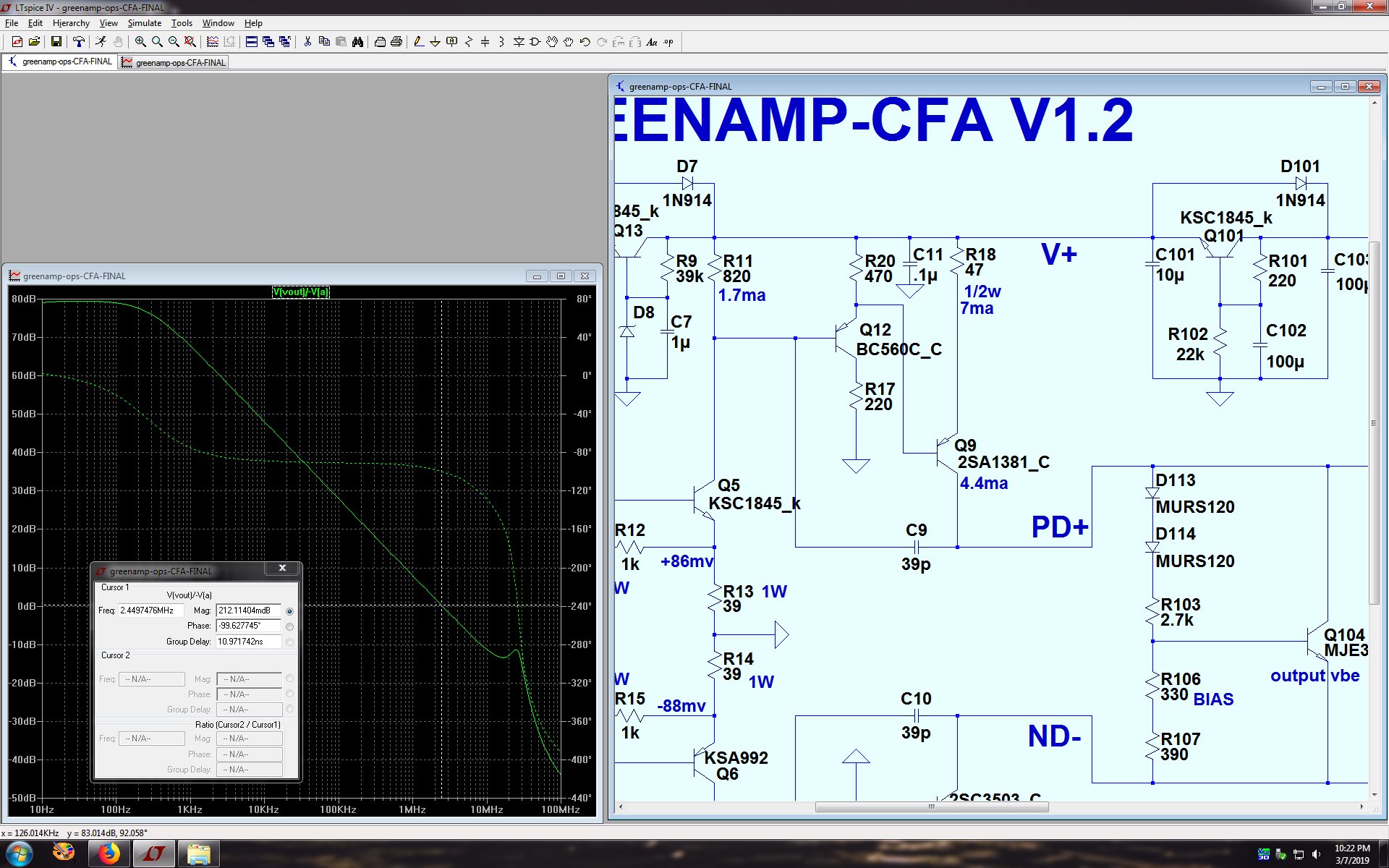The image size is (1389, 868).
Task: Maximize the waveform plot window
Action: click(x=561, y=276)
